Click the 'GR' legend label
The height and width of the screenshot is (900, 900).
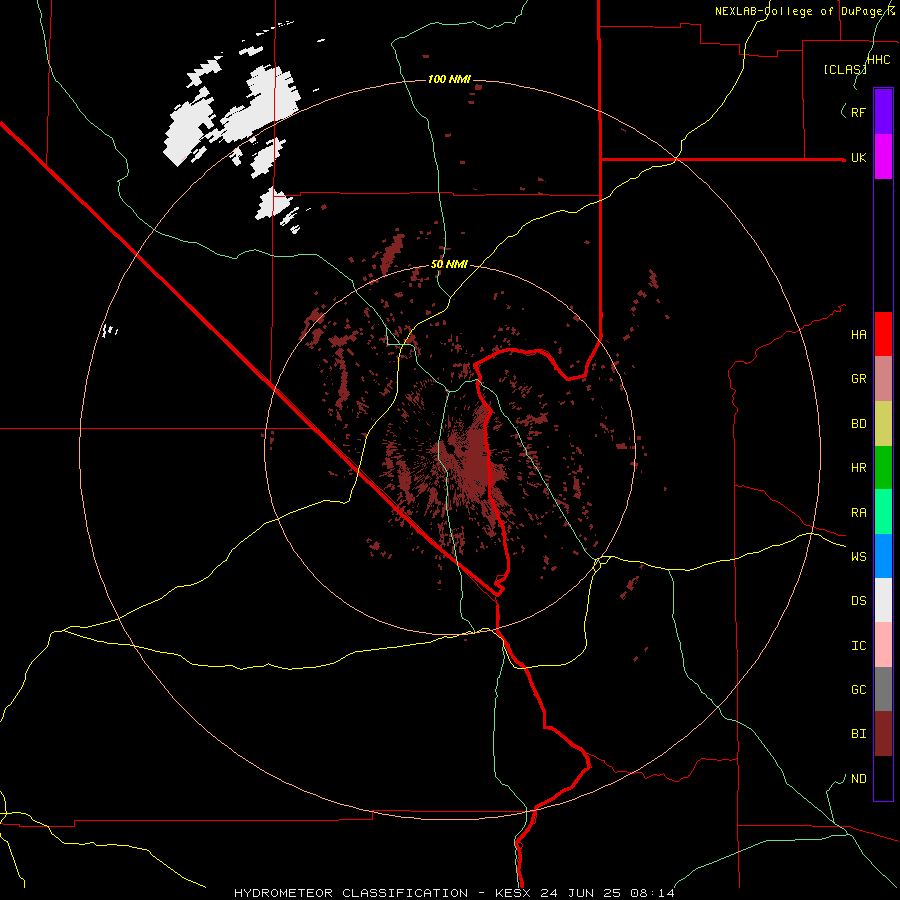(x=858, y=379)
